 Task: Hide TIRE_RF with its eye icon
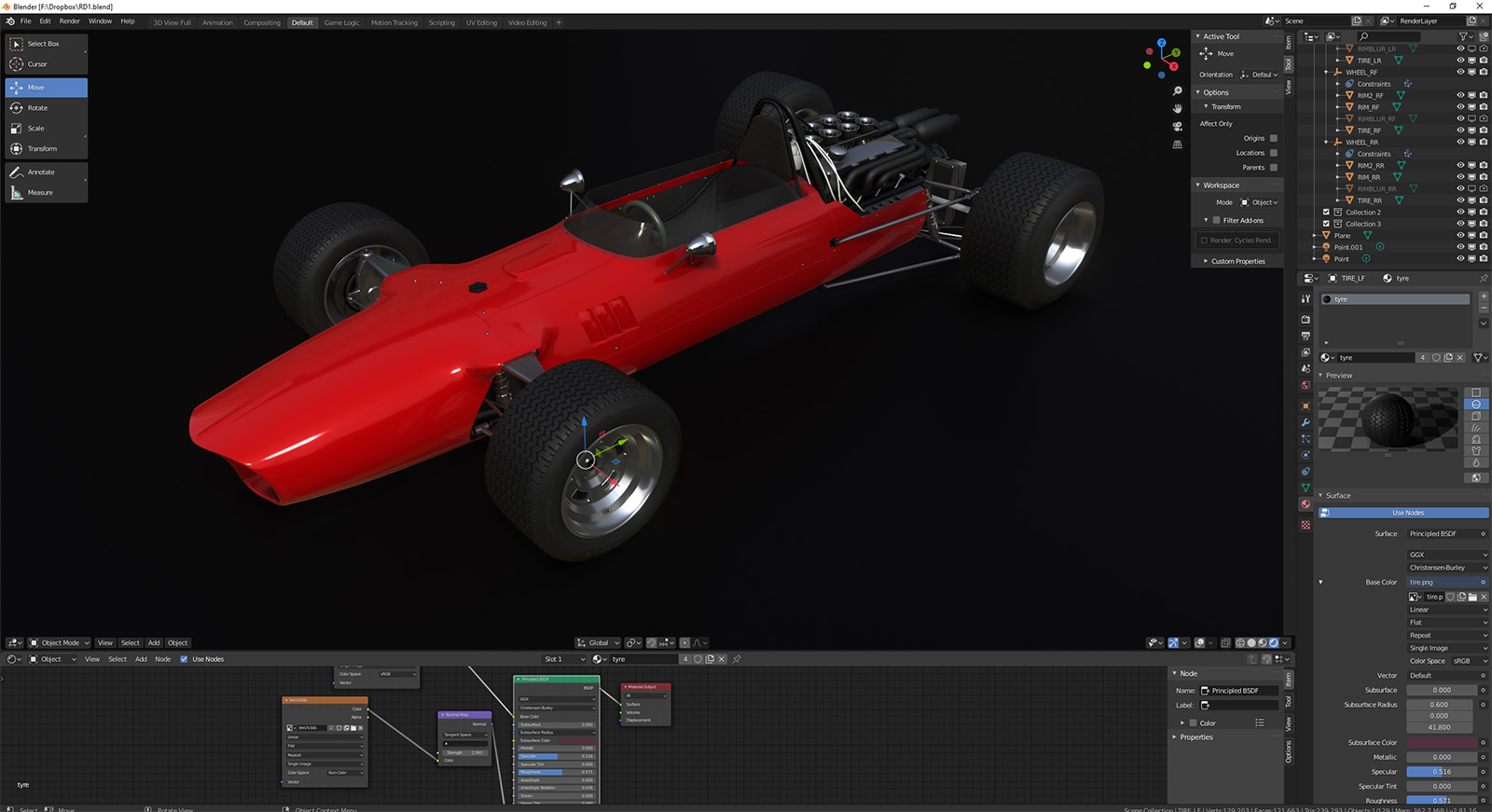1460,131
